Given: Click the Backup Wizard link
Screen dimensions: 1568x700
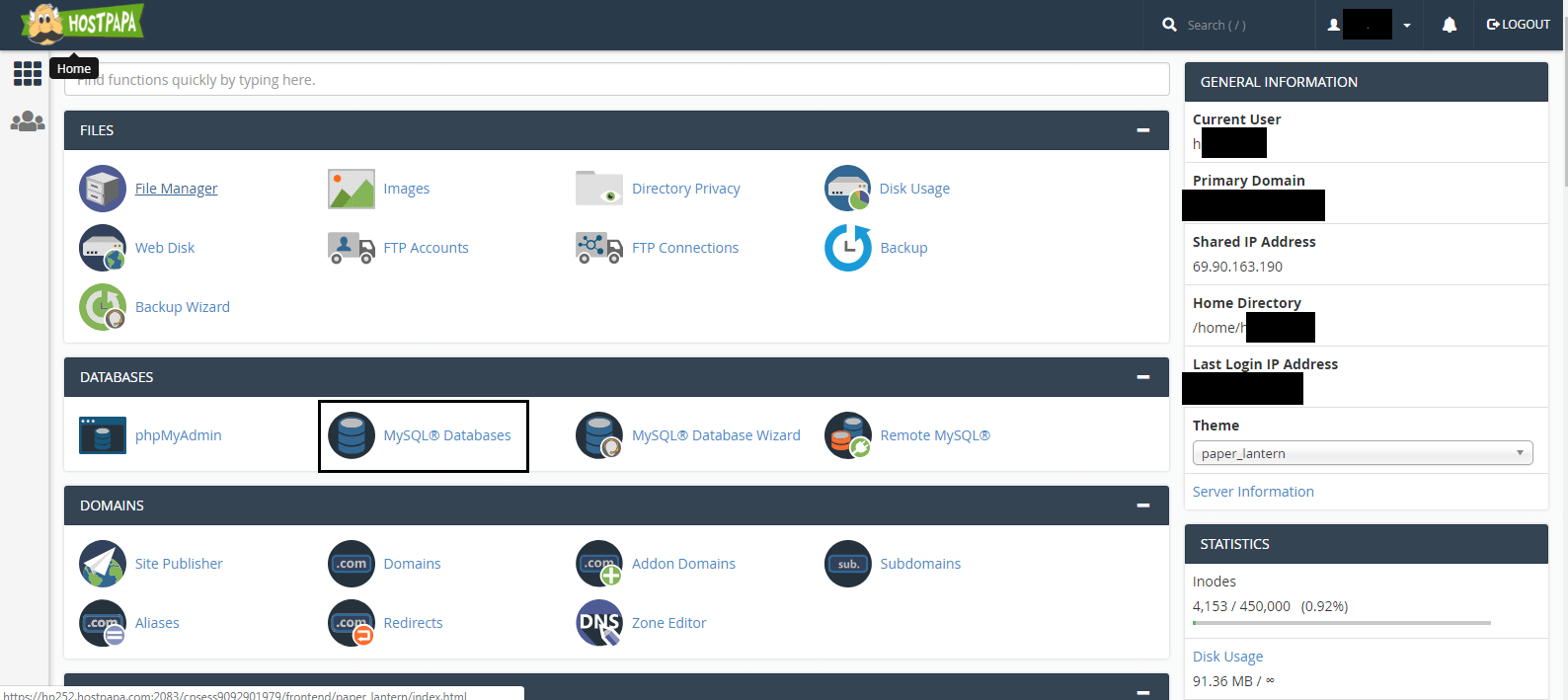Looking at the screenshot, I should pos(183,307).
